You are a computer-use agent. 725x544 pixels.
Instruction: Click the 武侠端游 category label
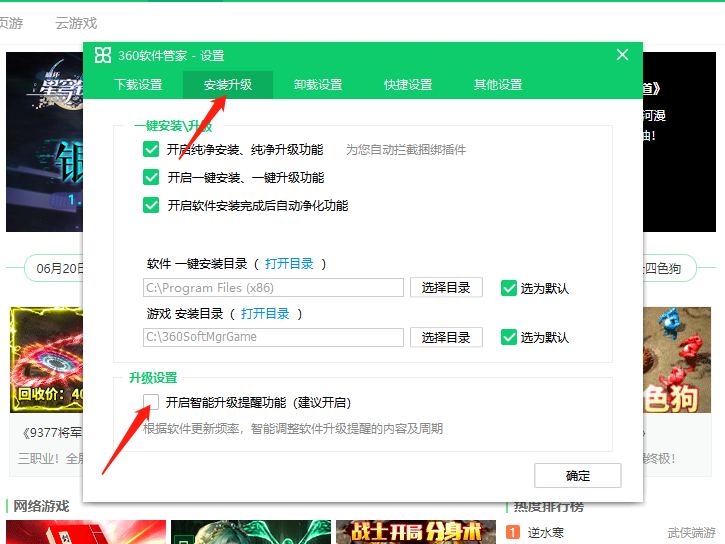pos(691,532)
